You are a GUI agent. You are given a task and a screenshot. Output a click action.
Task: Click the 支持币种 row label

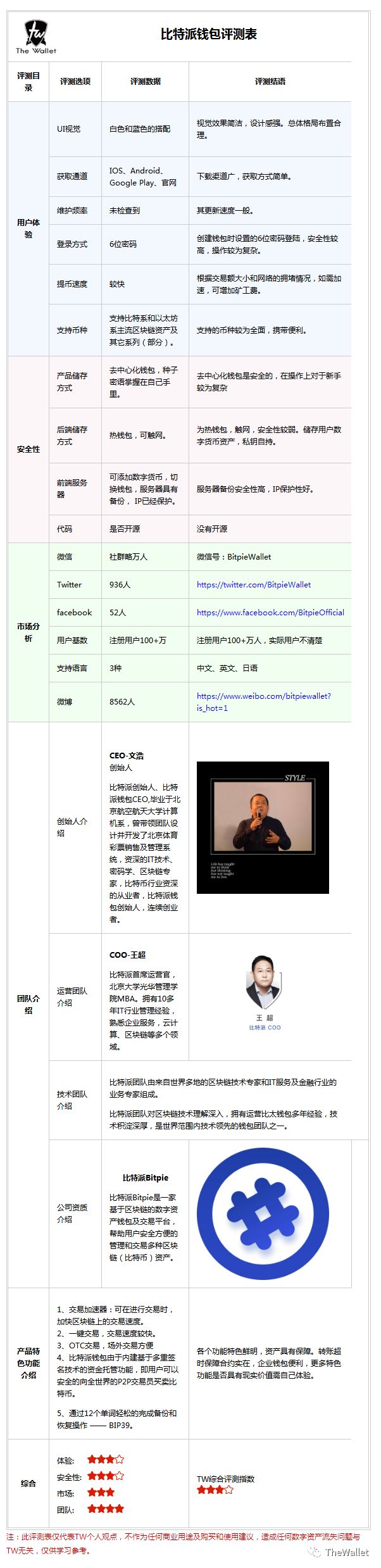[72, 330]
